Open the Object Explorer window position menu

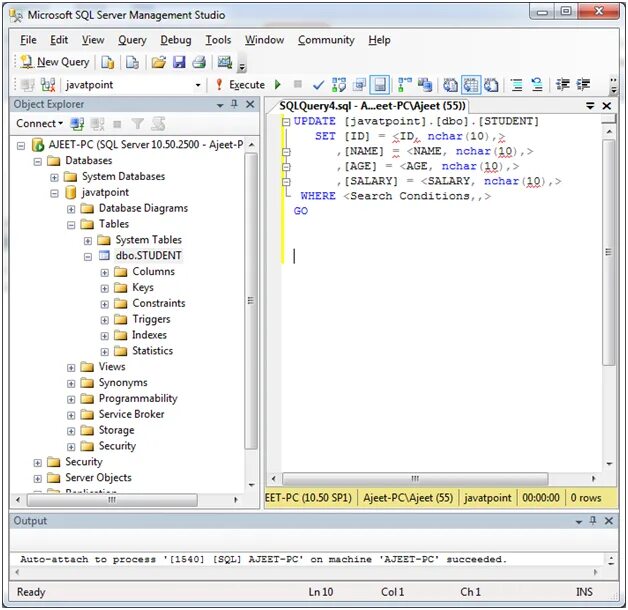220,105
